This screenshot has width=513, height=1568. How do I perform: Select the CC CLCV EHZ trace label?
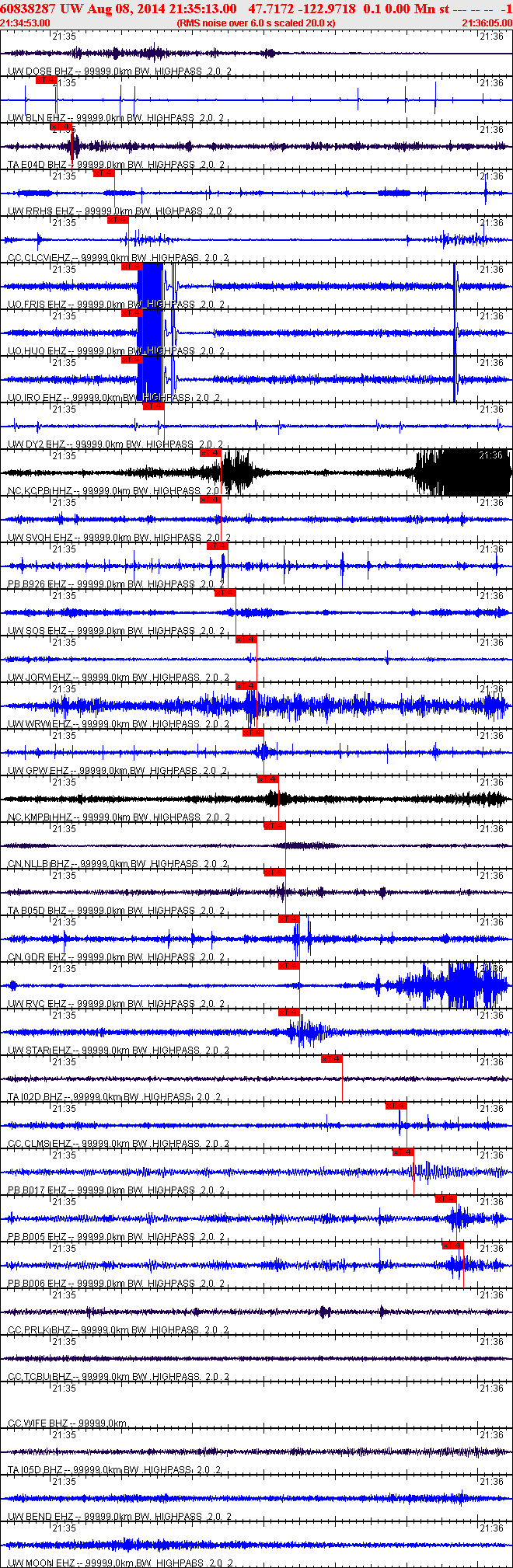[118, 258]
